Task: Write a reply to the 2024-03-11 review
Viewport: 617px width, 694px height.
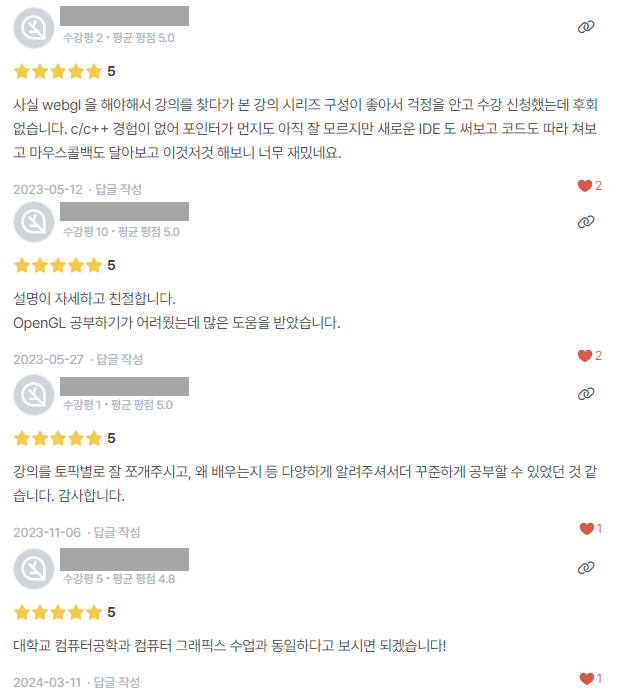Action: point(119,682)
